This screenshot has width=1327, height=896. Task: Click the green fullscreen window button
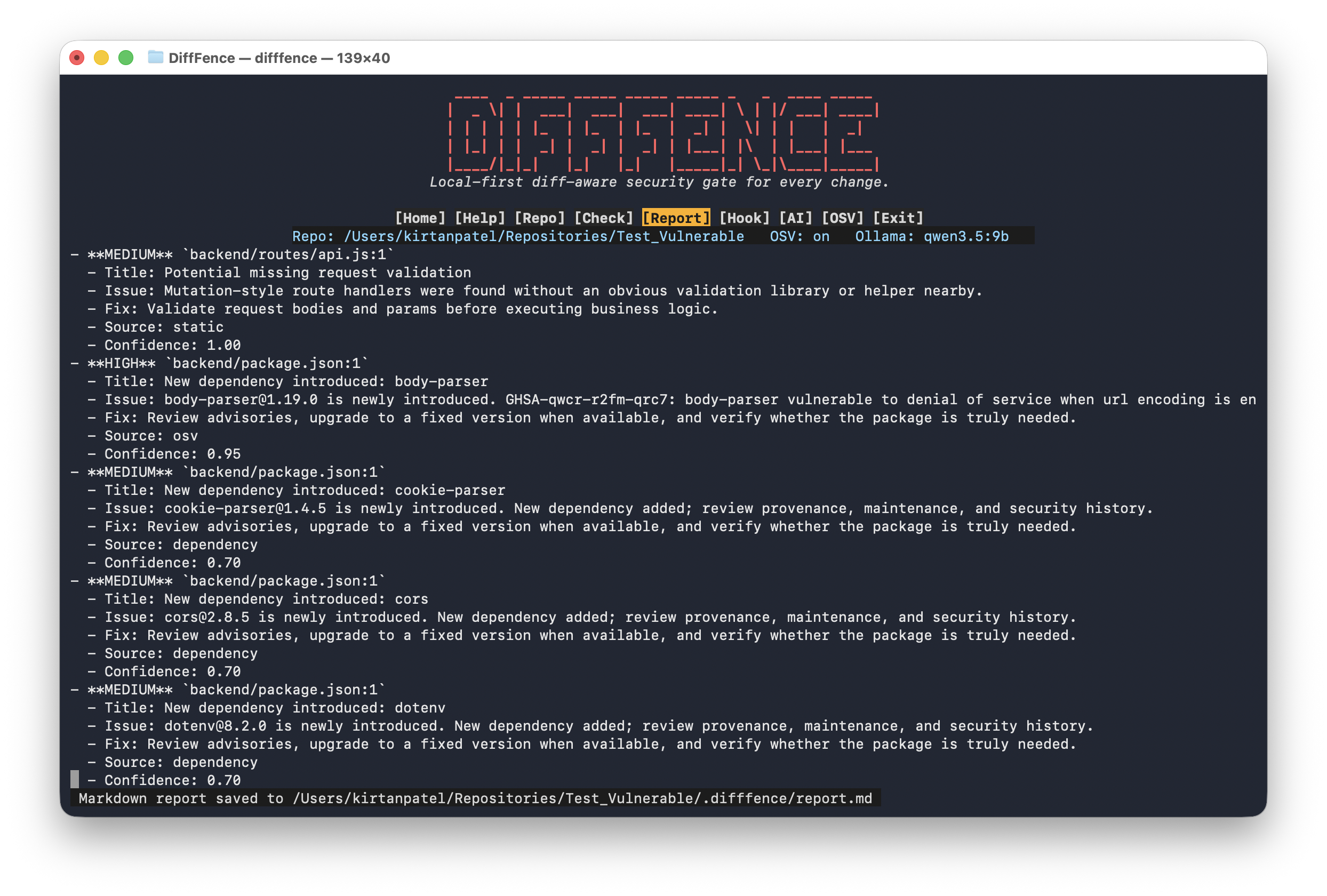coord(126,58)
